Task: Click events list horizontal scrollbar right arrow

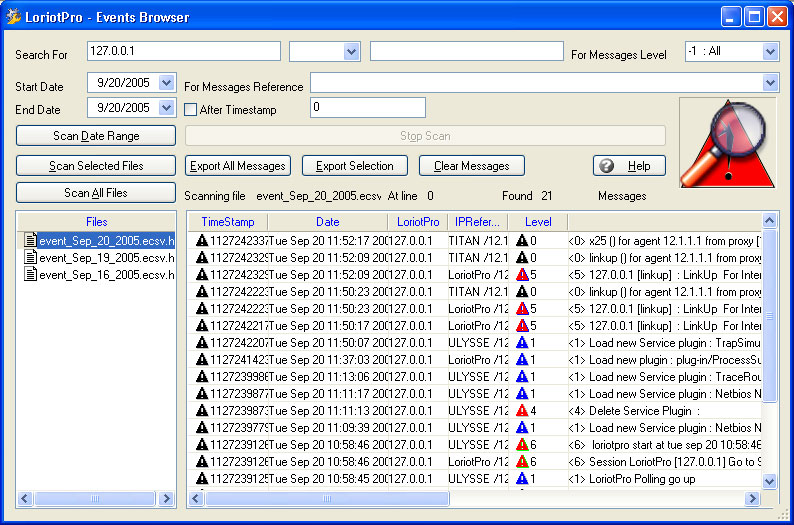Action: tap(752, 498)
